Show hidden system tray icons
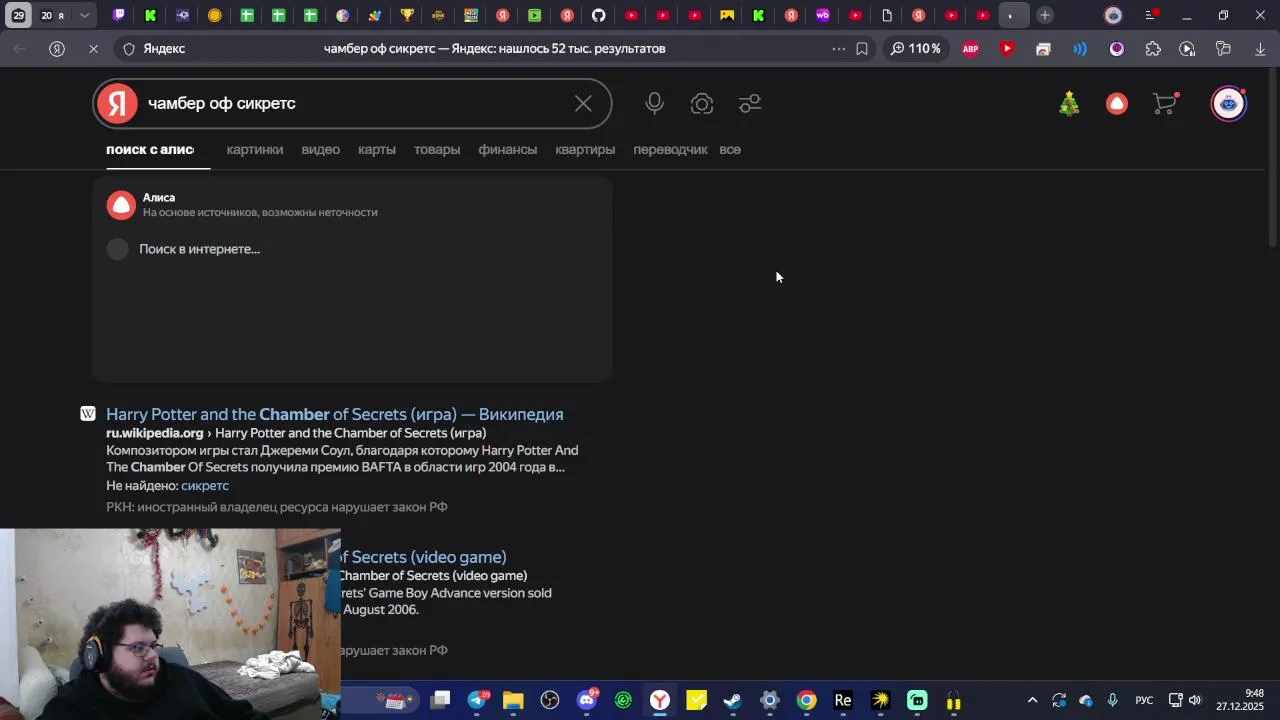Image resolution: width=1280 pixels, height=720 pixels. point(1032,700)
